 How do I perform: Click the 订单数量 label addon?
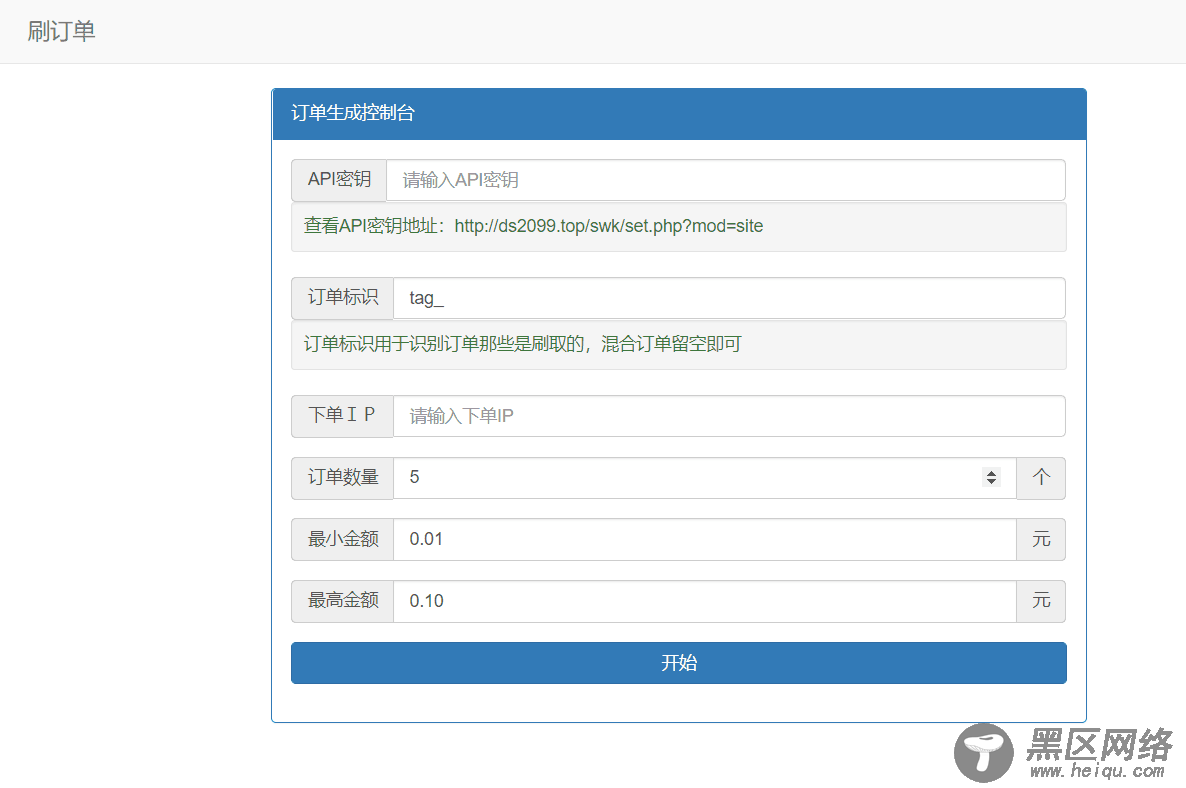[x=343, y=477]
